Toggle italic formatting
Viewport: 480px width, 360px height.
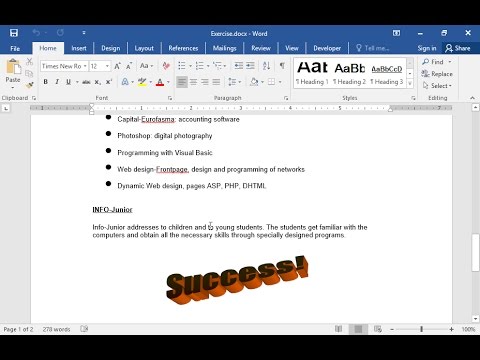point(57,82)
